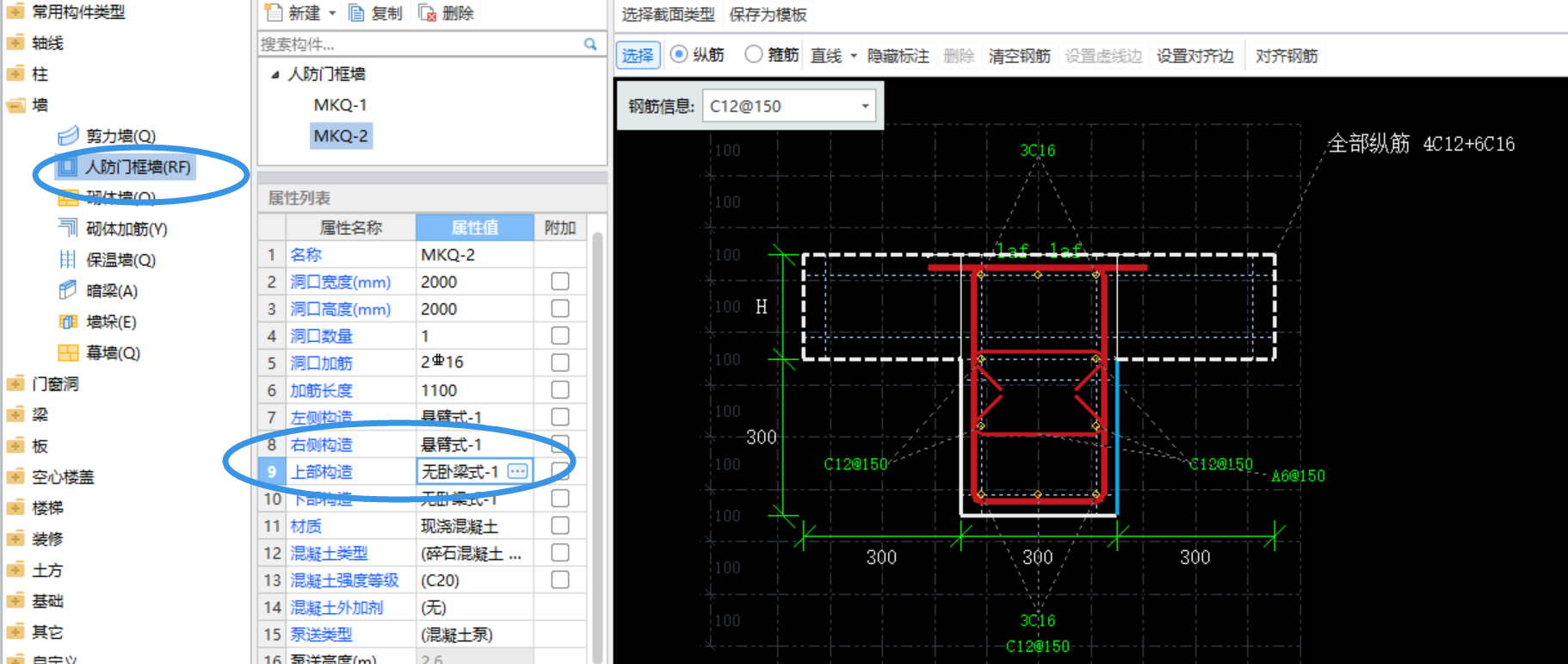Open the 轴线 folder icon
Image resolution: width=1568 pixels, height=664 pixels.
click(15, 43)
